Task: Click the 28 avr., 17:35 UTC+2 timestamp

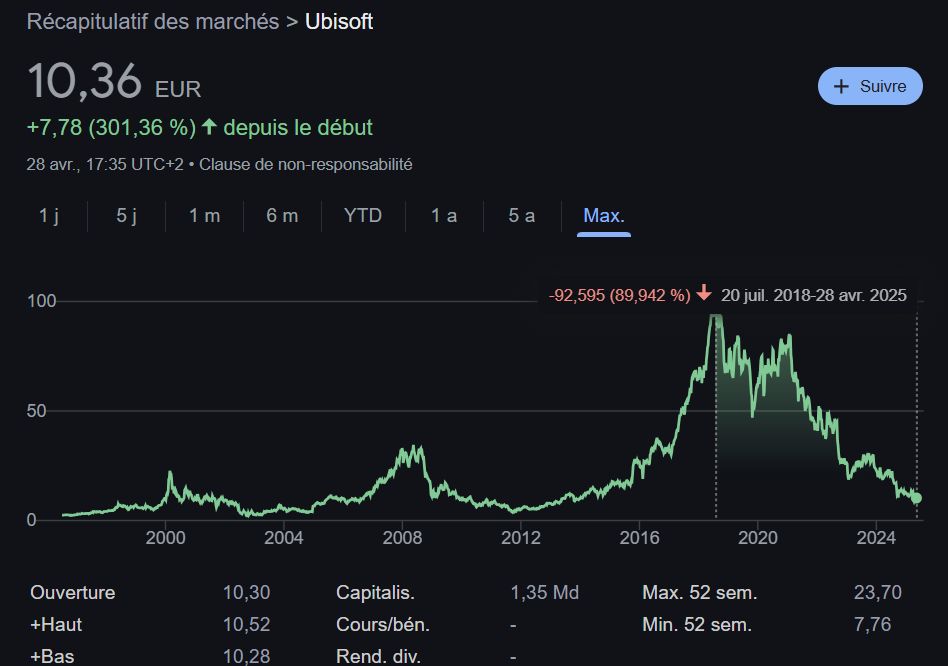Action: click(105, 164)
